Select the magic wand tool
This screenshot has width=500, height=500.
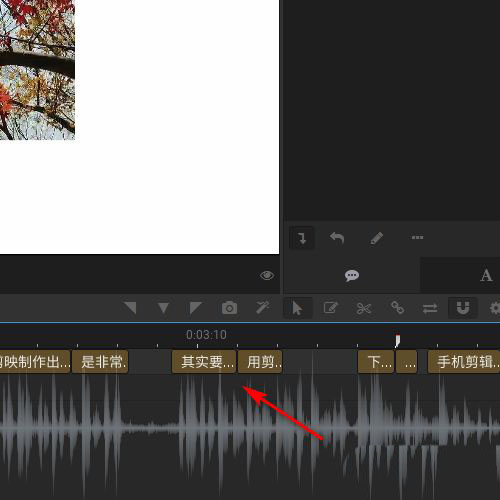pos(263,308)
